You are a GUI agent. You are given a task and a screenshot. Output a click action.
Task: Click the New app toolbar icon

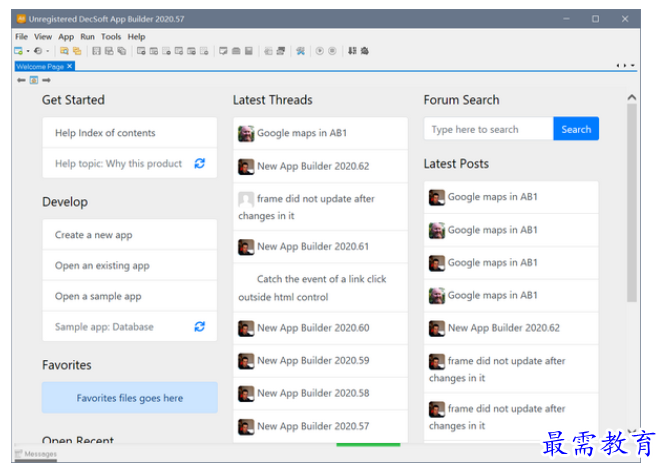19,51
